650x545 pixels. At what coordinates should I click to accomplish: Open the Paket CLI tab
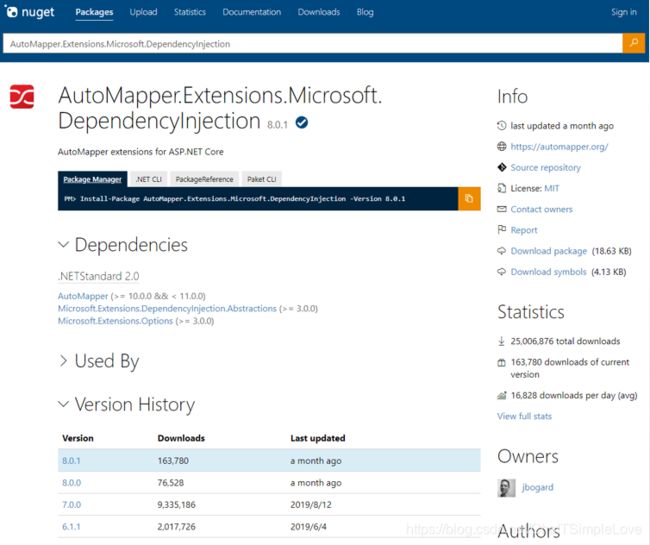[262, 179]
